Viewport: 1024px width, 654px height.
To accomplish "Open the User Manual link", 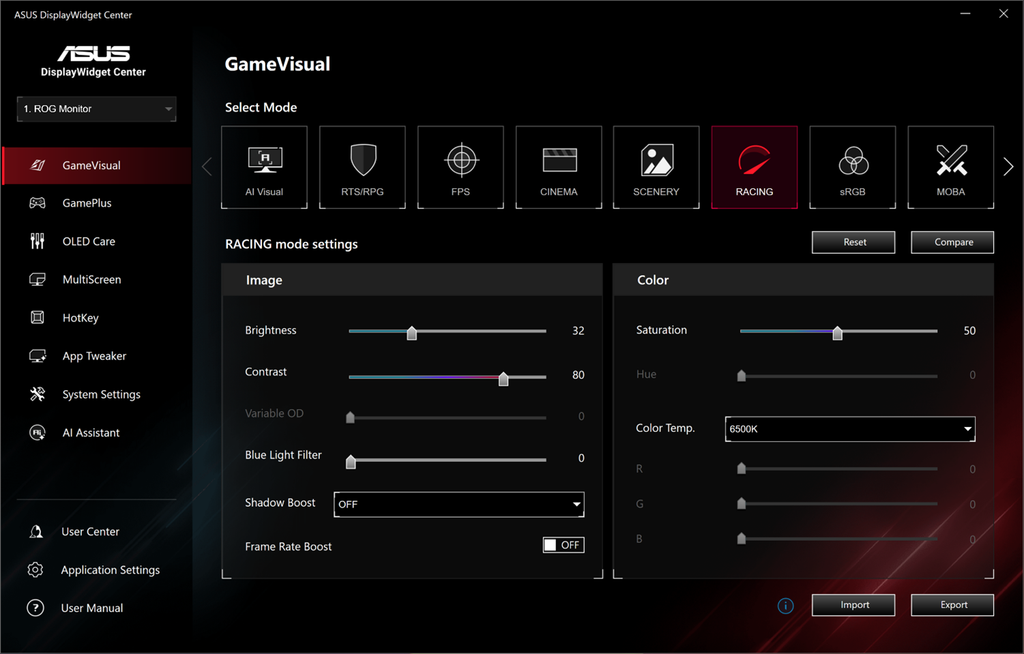I will (92, 608).
